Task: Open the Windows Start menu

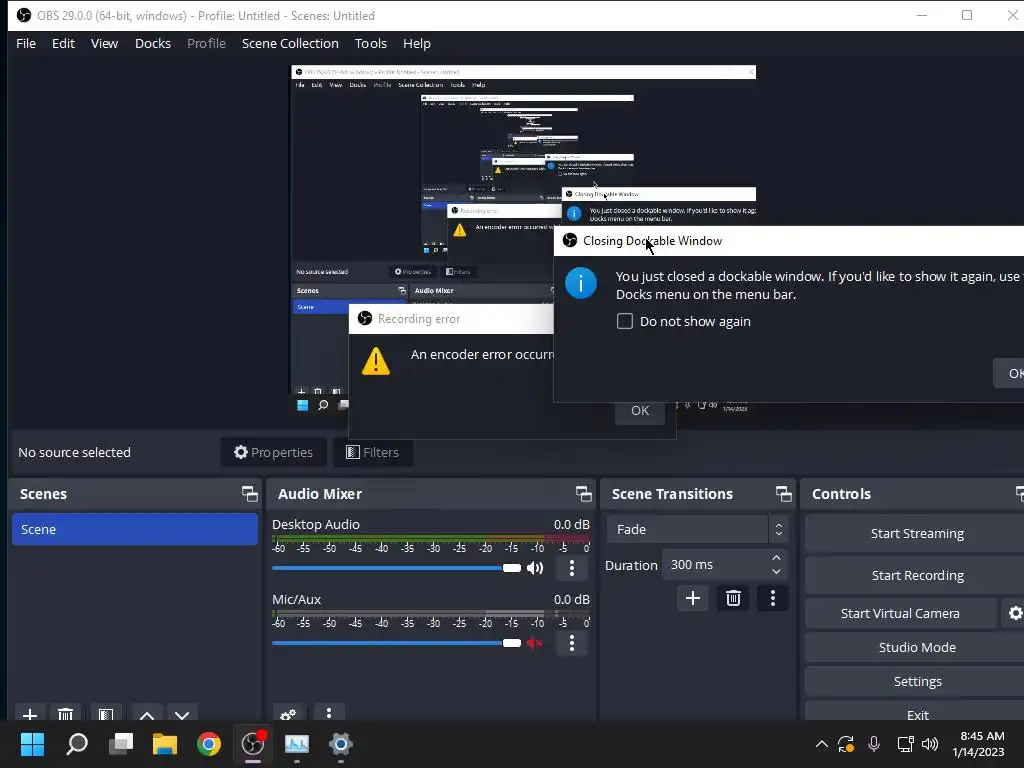Action: pyautogui.click(x=32, y=743)
